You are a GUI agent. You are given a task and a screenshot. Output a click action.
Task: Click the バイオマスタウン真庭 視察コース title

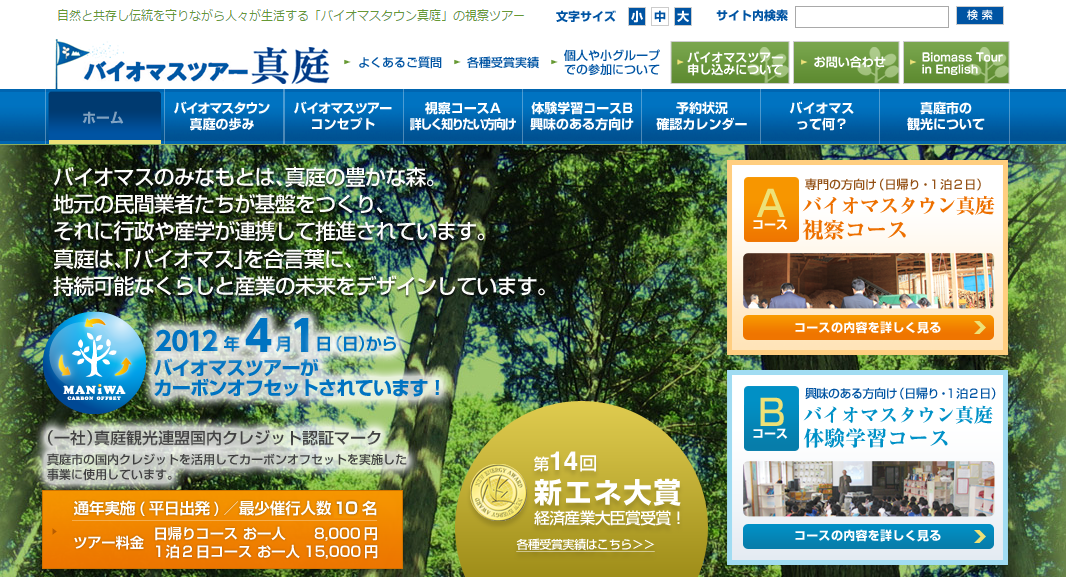(898, 217)
